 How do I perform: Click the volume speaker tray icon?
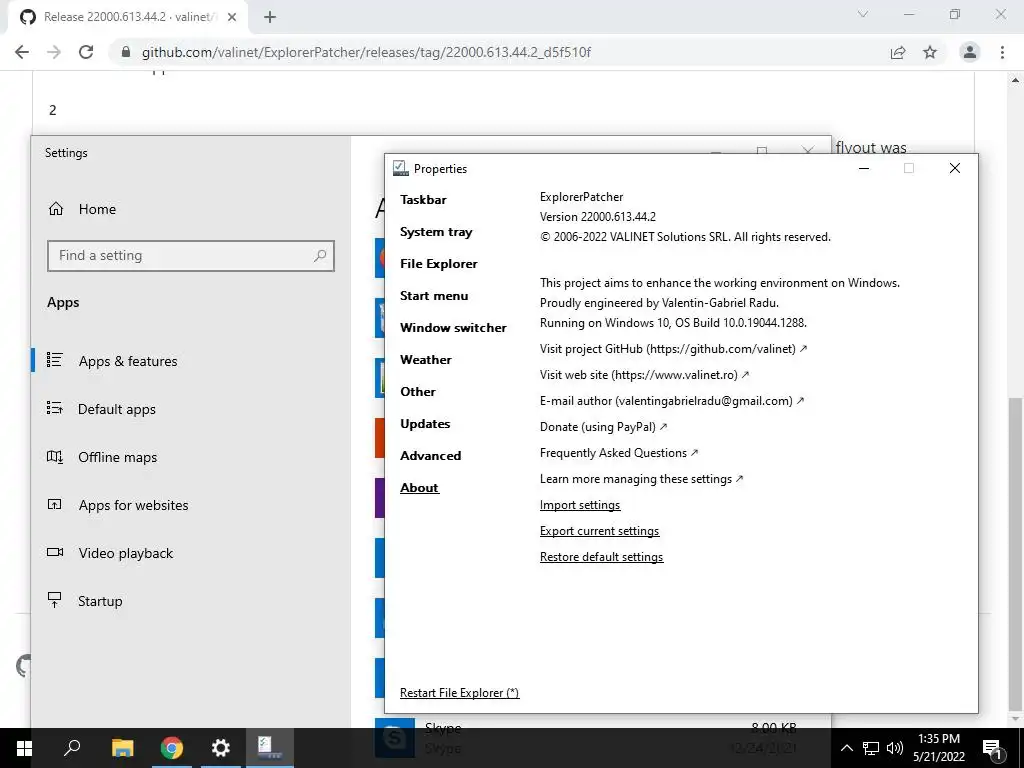point(895,748)
